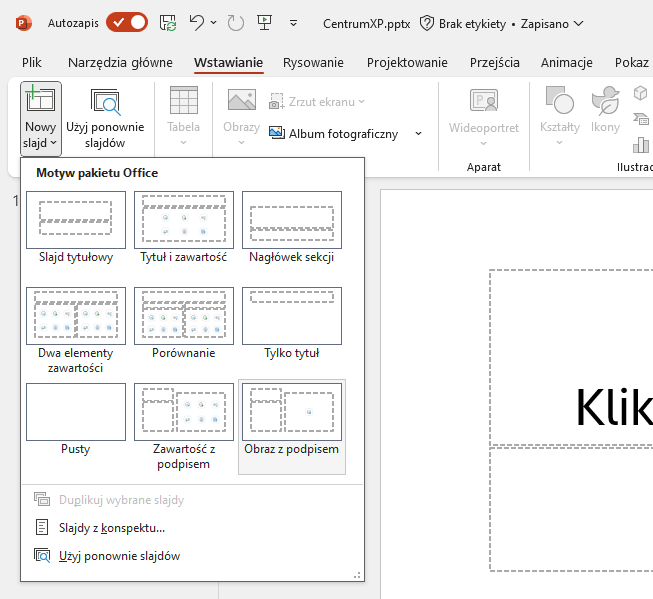
Task: Click the Zrzut ekranu button
Action: [317, 102]
